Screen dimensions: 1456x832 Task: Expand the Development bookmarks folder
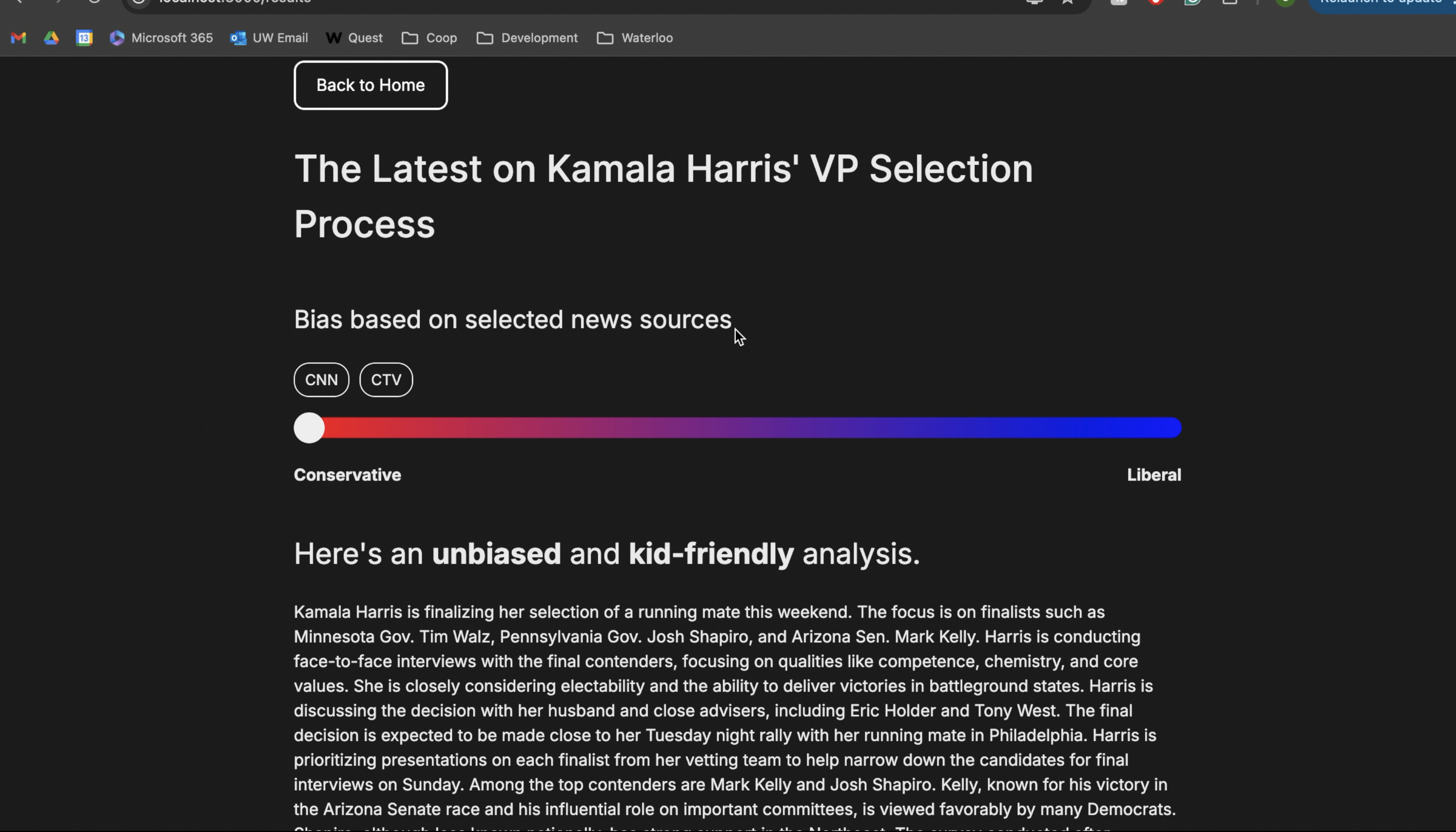(x=527, y=37)
